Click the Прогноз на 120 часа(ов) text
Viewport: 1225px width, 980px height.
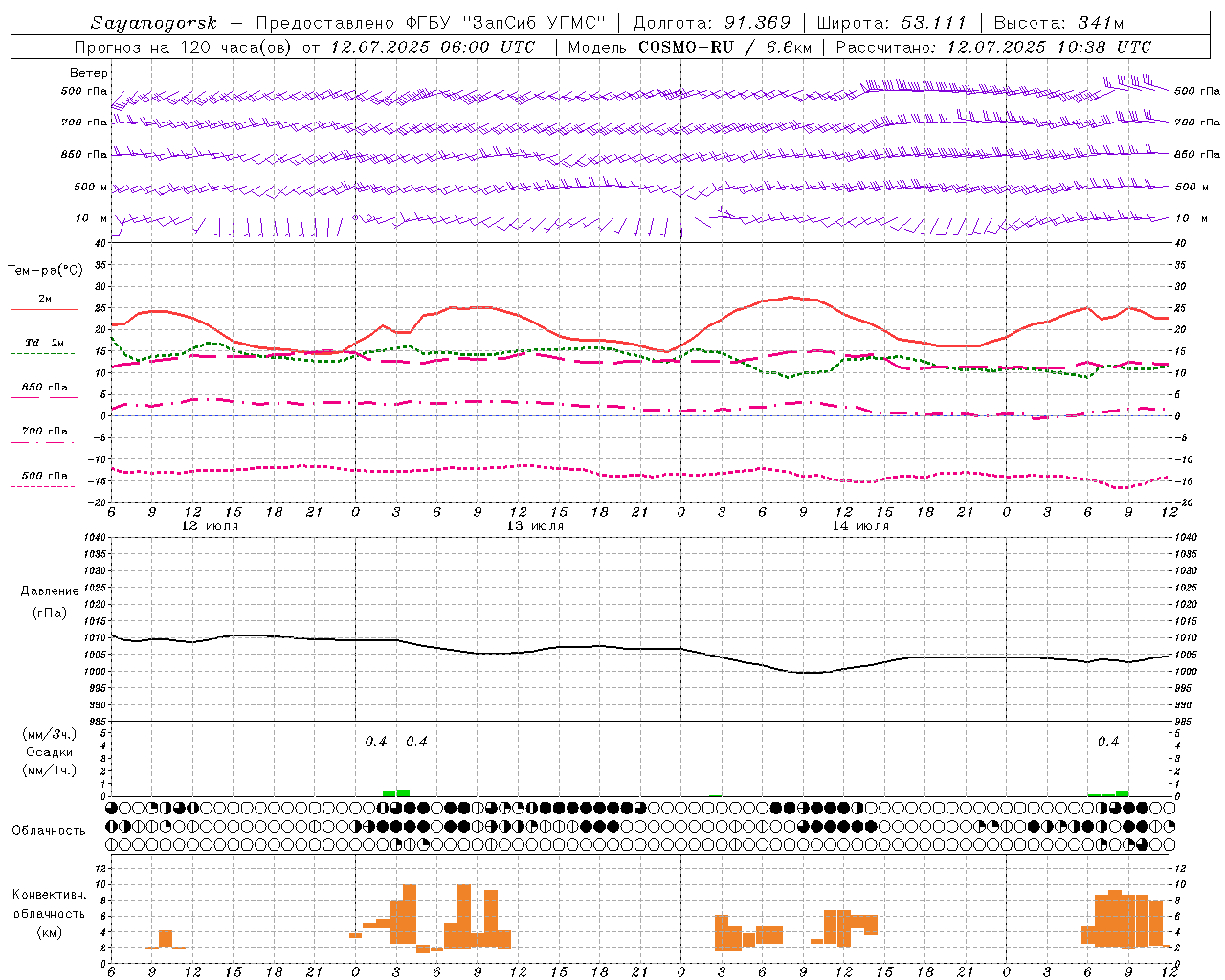point(185,47)
